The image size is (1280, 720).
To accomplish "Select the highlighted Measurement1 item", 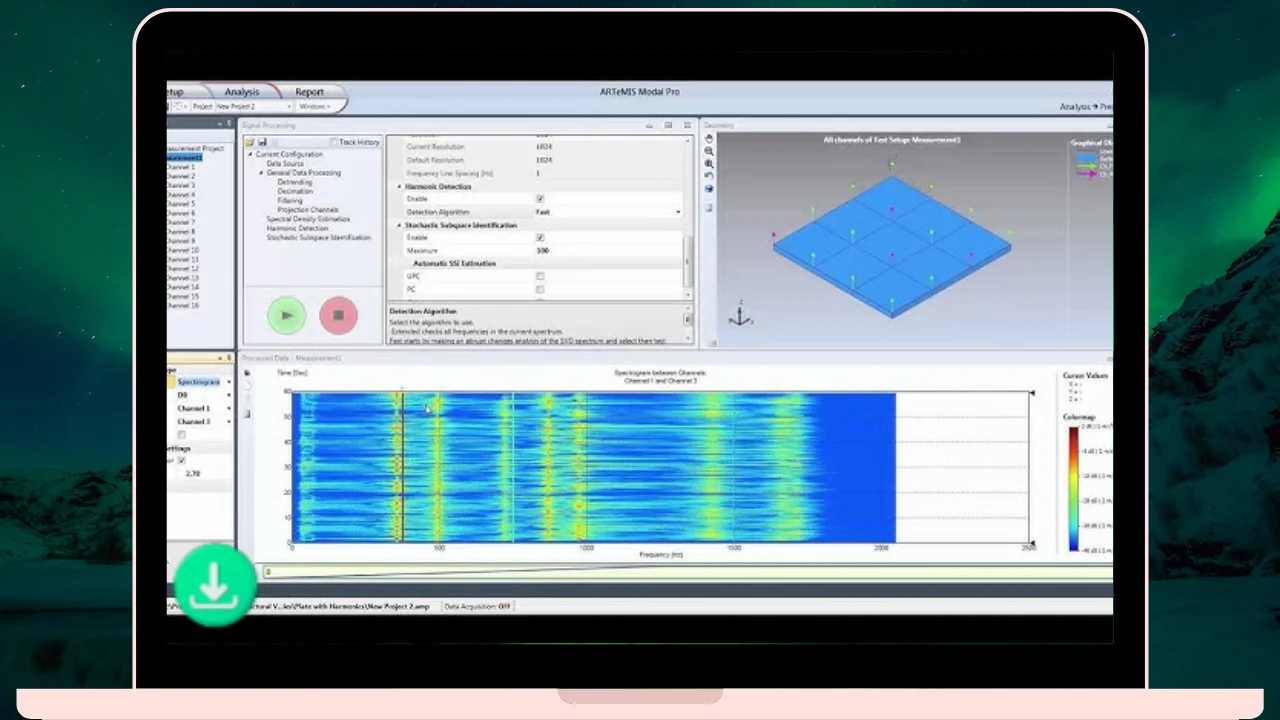I will point(184,158).
